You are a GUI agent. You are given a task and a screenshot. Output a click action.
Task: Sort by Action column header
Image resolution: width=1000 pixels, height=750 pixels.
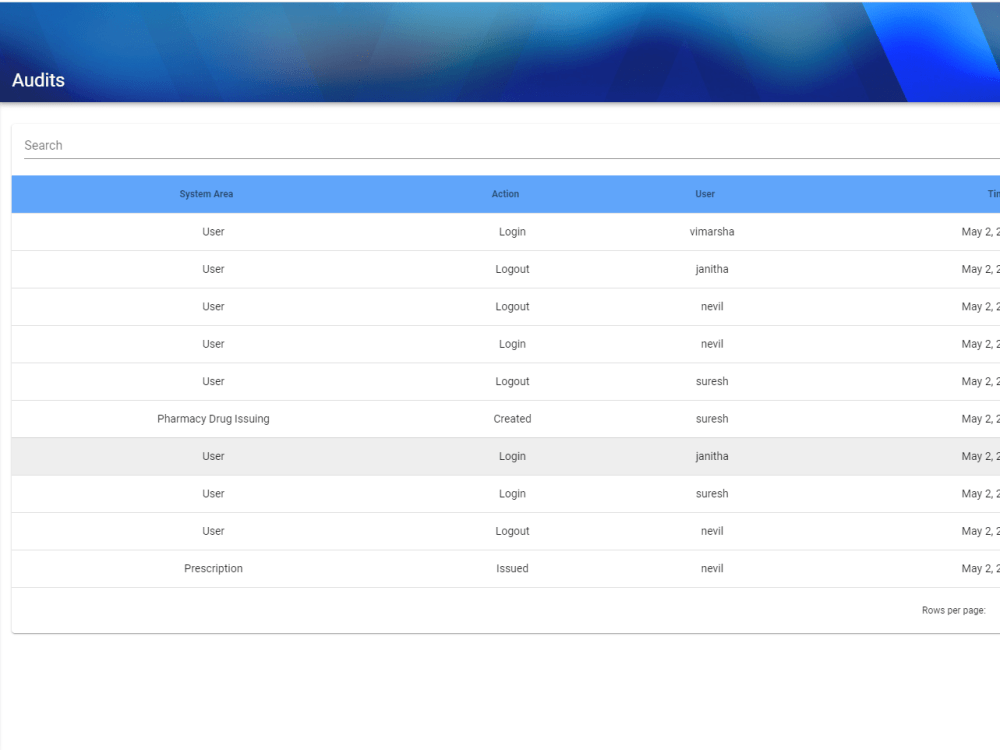click(x=505, y=194)
